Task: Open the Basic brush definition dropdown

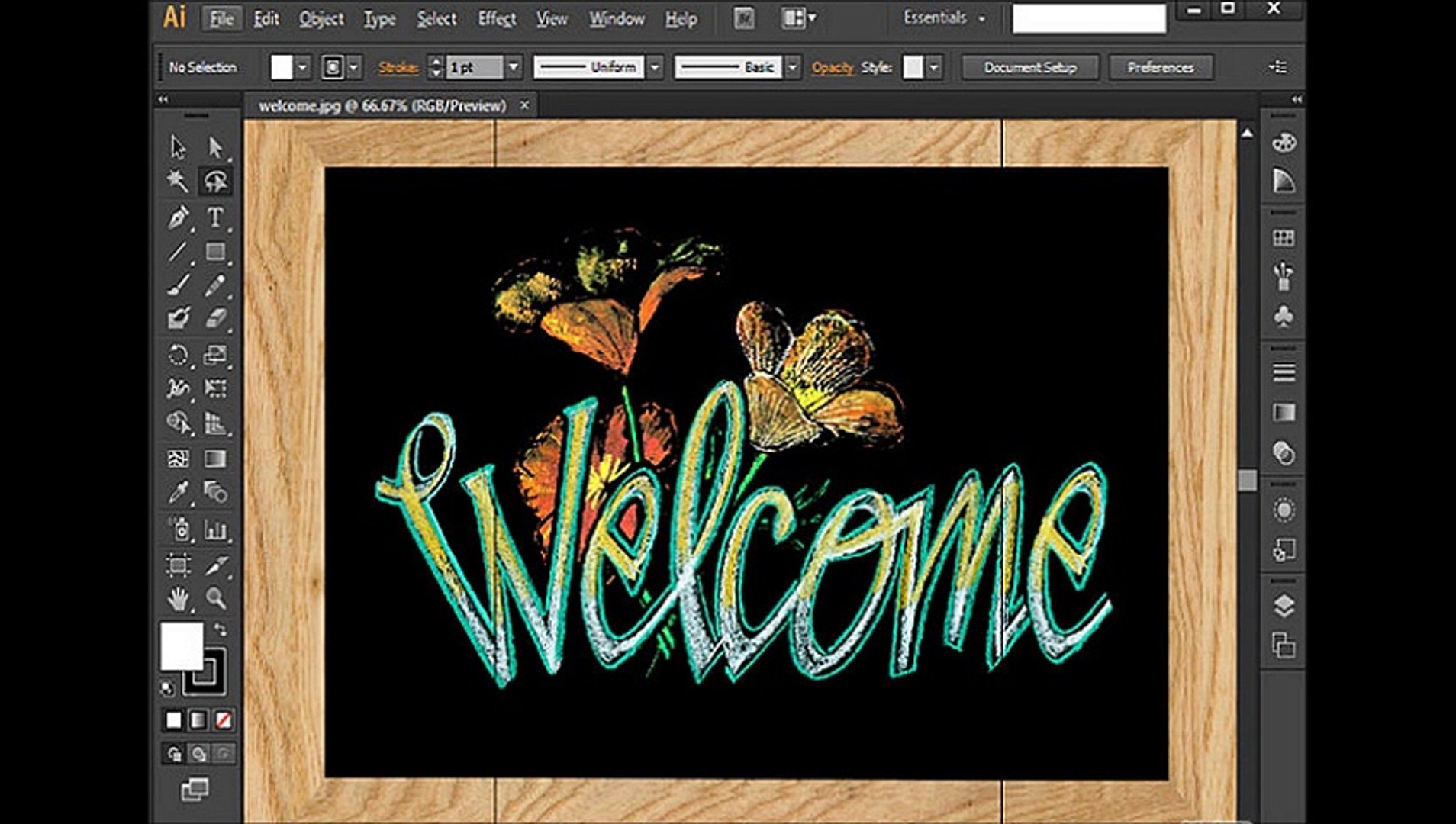Action: point(792,67)
